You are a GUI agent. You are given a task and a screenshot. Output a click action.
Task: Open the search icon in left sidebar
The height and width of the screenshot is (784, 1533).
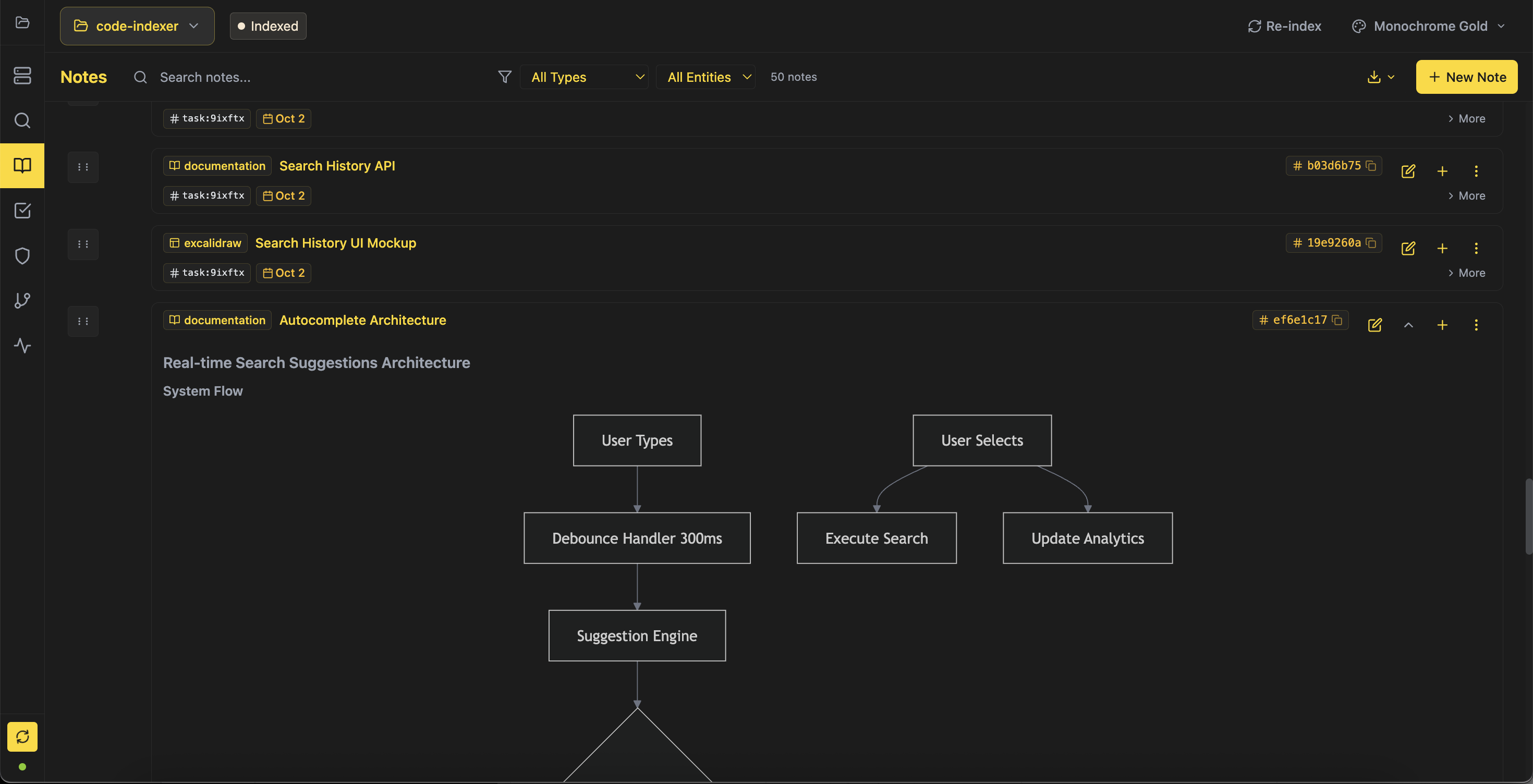(22, 121)
